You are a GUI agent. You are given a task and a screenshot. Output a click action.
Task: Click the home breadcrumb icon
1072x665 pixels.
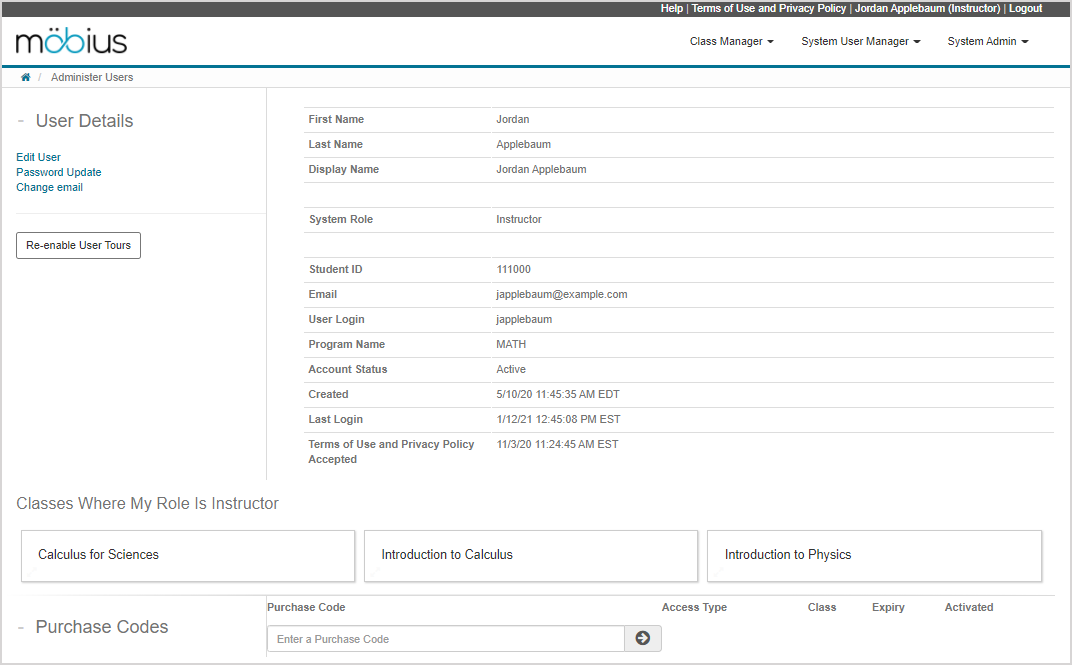pos(25,77)
